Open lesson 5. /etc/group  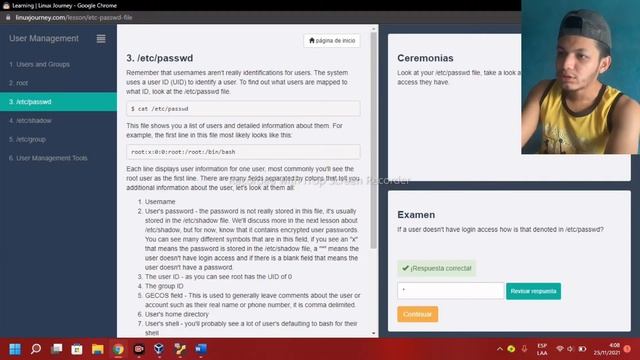coord(27,139)
